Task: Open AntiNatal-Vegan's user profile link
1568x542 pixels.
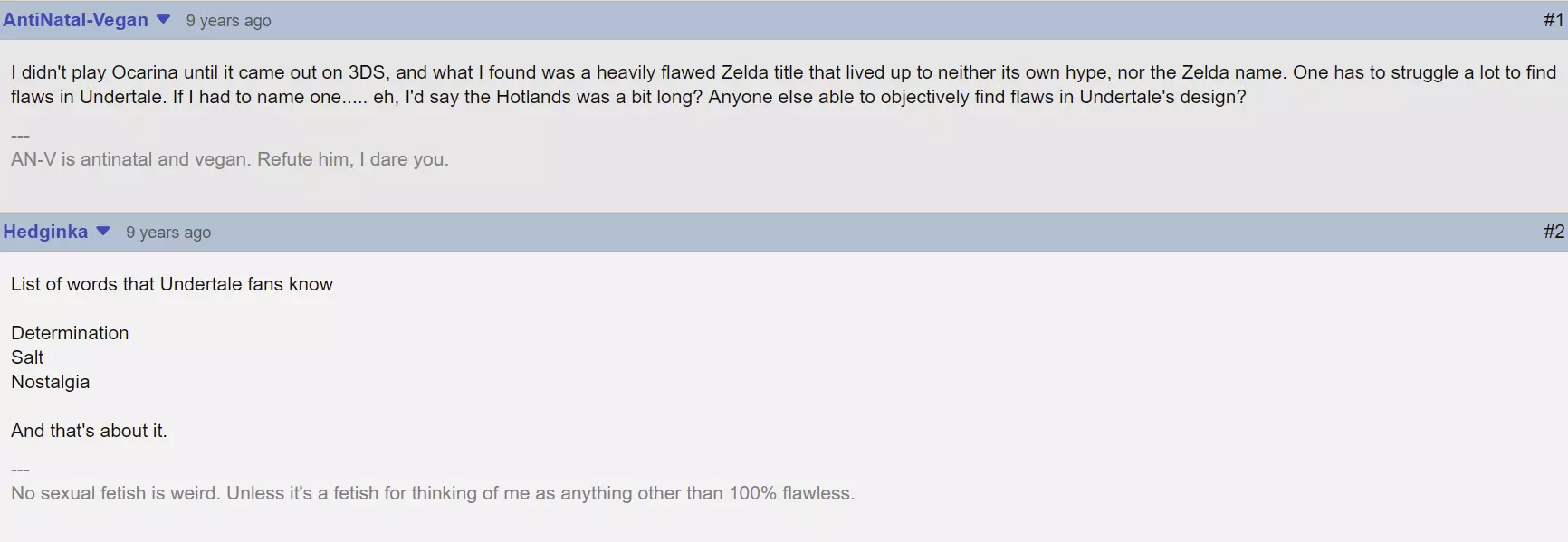Action: click(75, 20)
